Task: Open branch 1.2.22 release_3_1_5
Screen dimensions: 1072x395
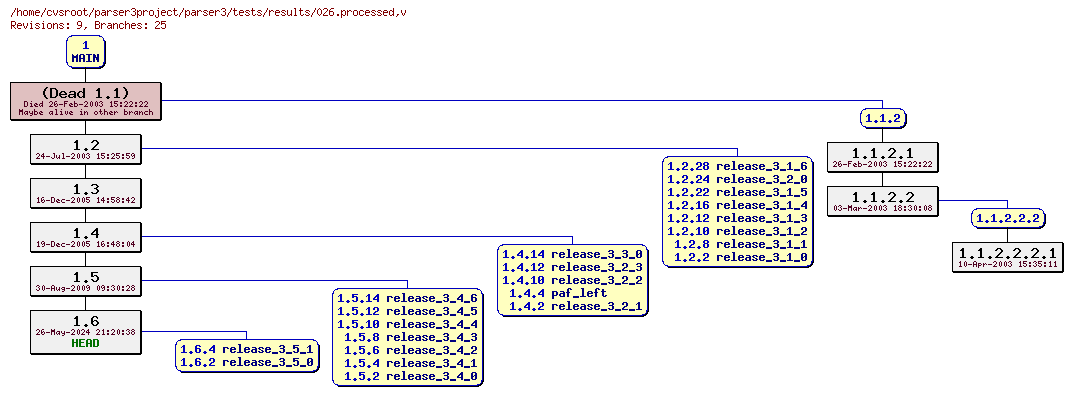Action: point(738,192)
